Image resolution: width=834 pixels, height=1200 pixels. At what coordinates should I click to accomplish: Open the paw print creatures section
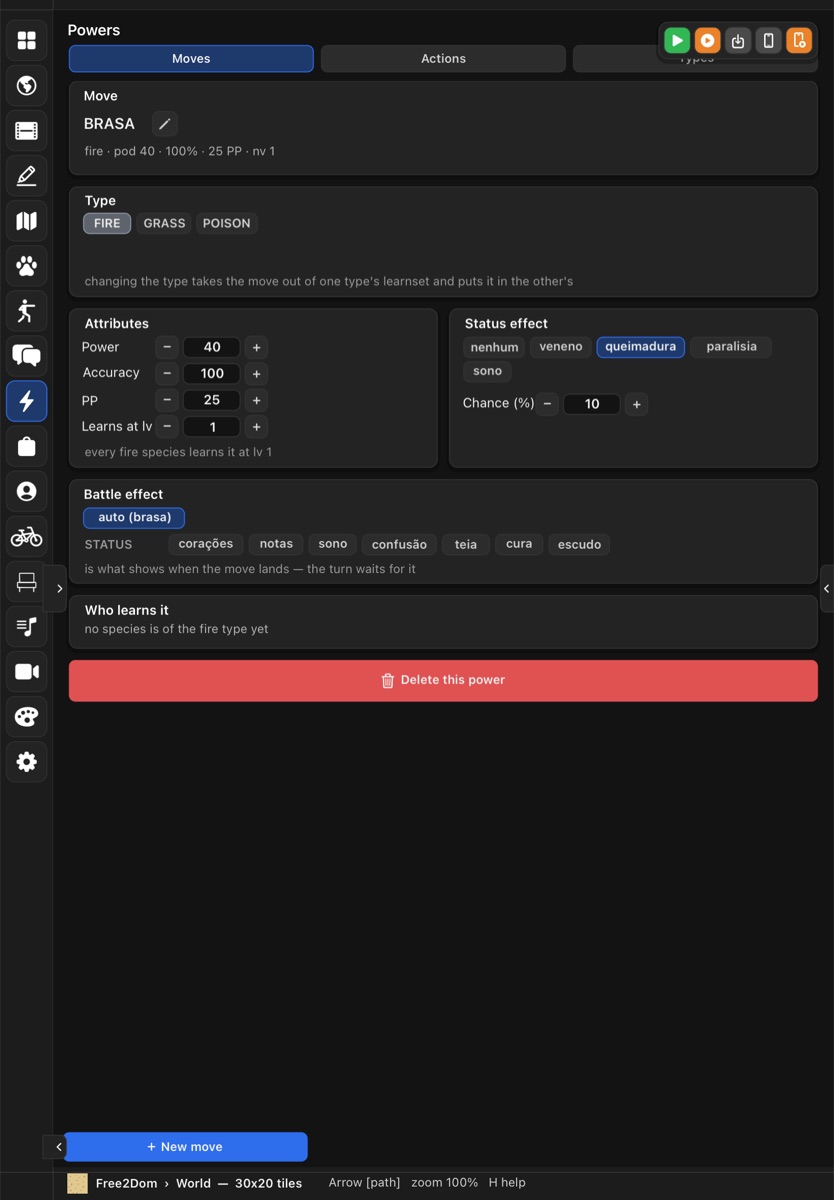27,266
